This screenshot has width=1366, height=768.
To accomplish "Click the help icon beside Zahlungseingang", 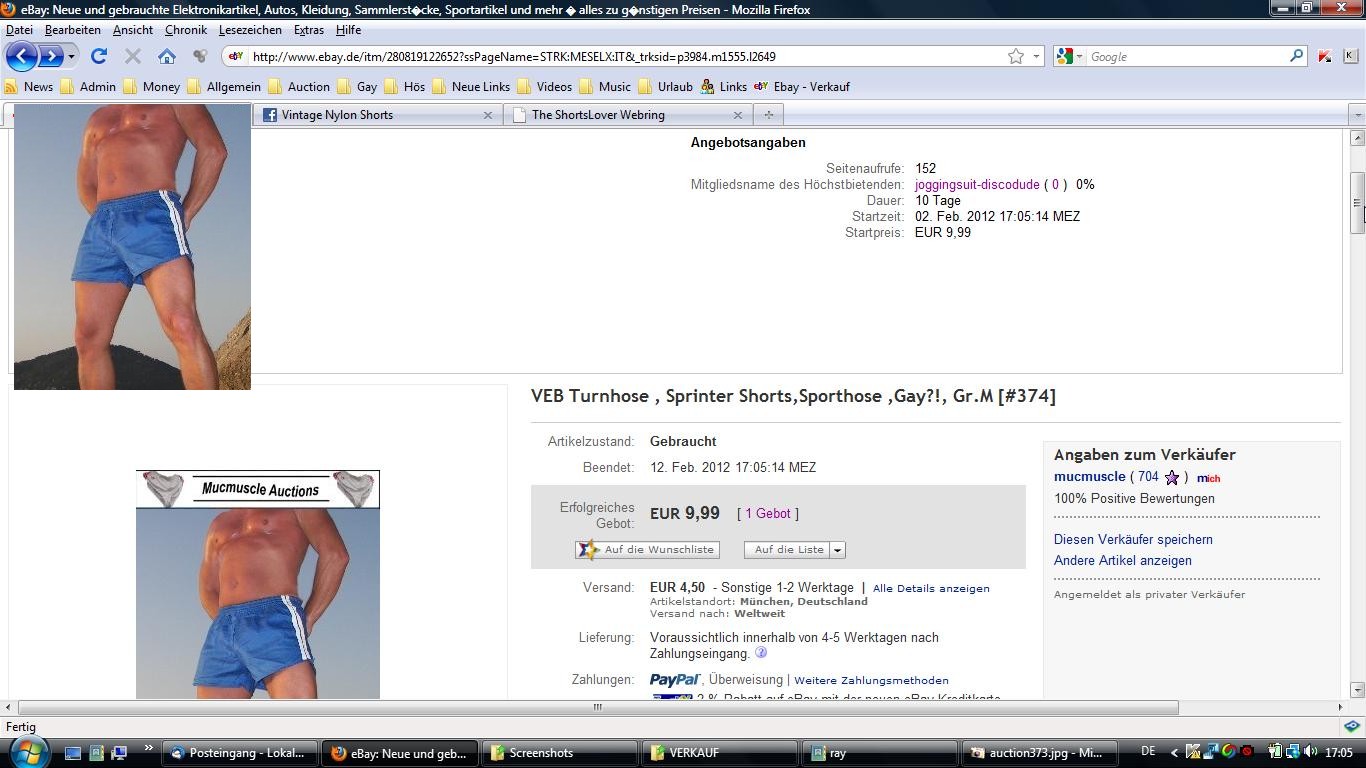I will 761,653.
